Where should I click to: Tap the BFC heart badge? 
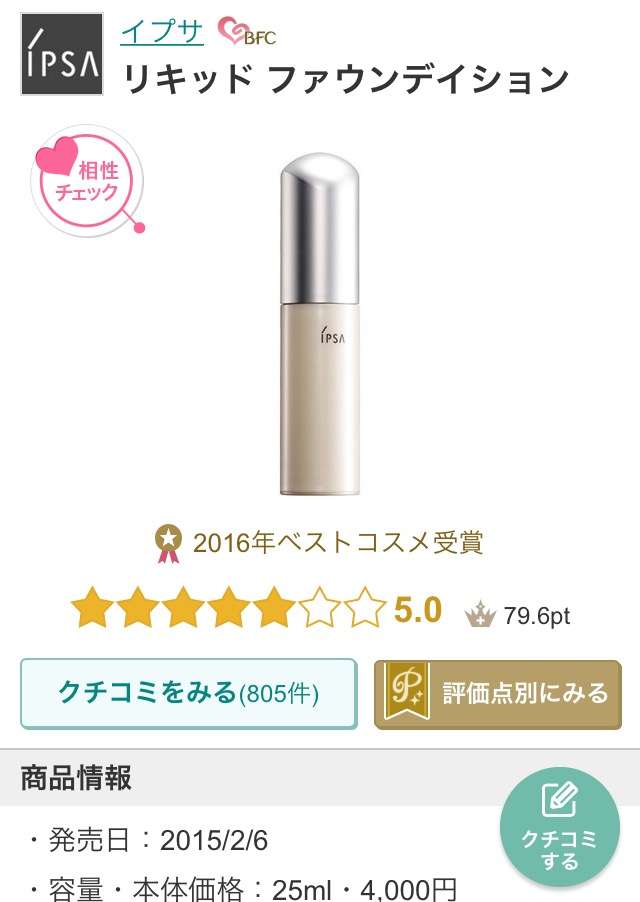tap(247, 32)
